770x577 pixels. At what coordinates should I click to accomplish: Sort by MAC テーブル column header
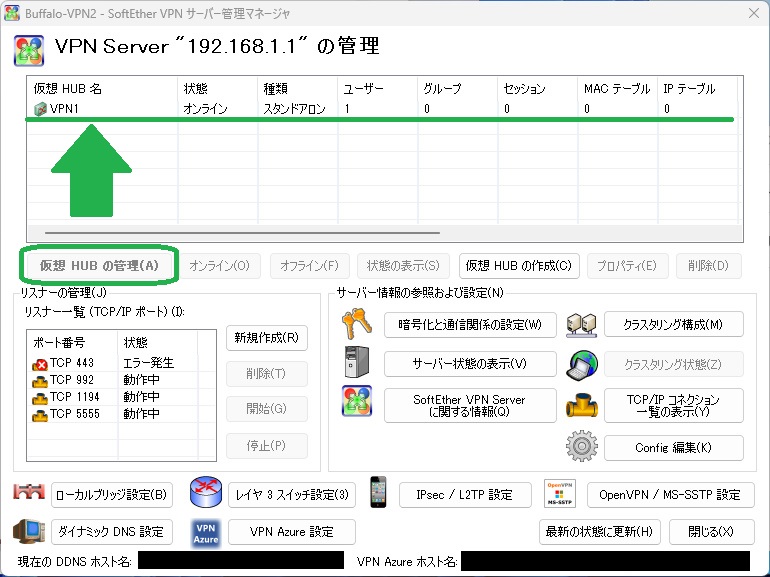(618, 88)
